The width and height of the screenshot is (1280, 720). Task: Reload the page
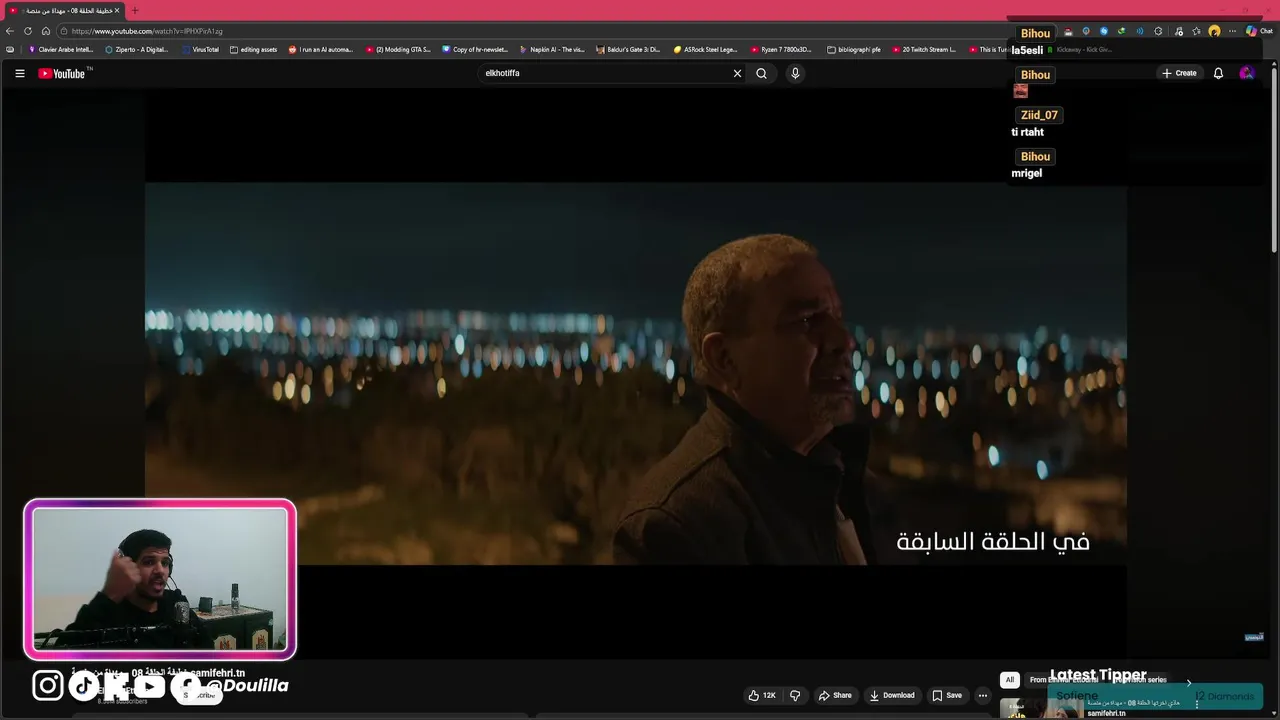(x=28, y=31)
